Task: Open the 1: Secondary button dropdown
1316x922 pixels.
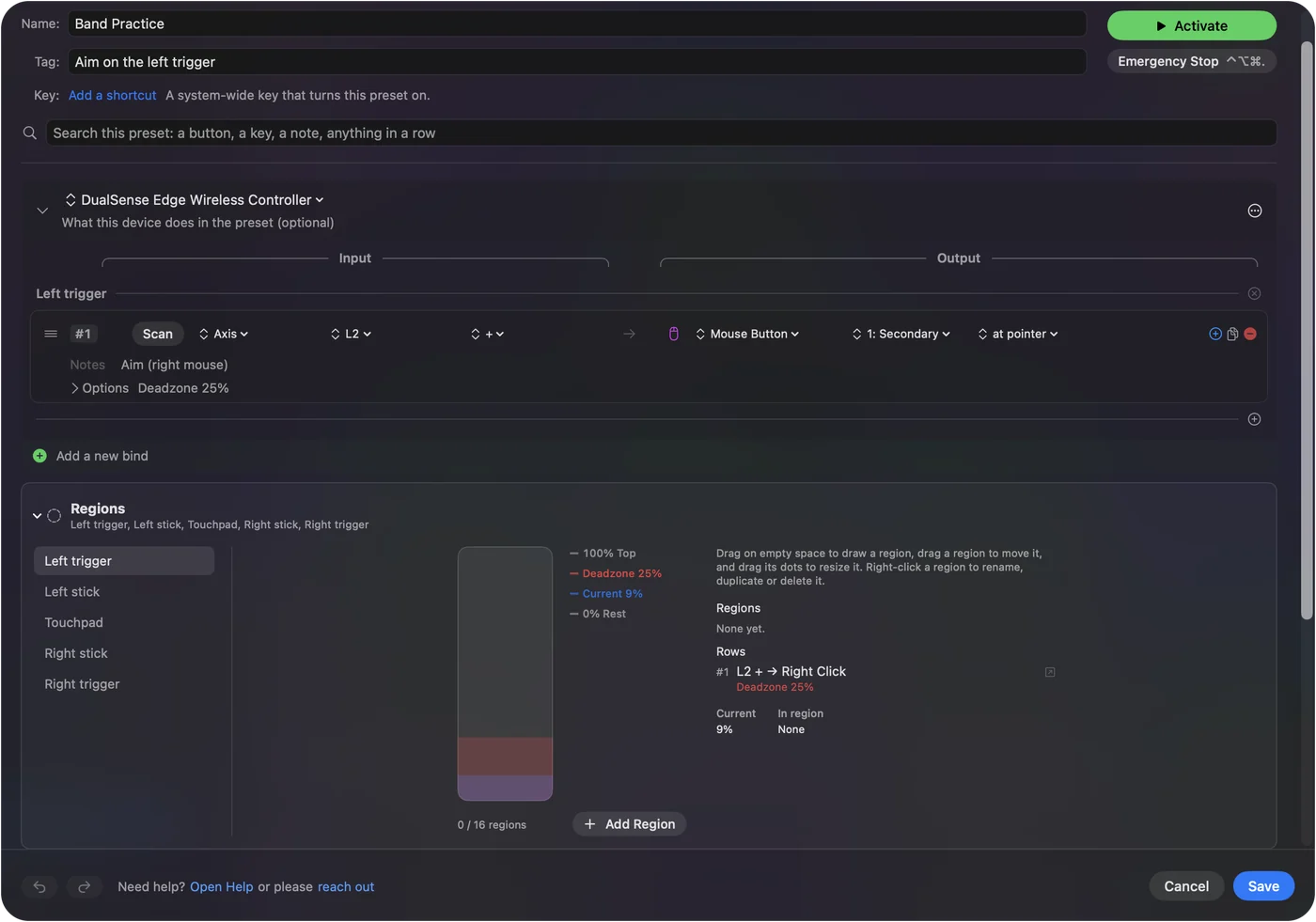Action: (901, 334)
